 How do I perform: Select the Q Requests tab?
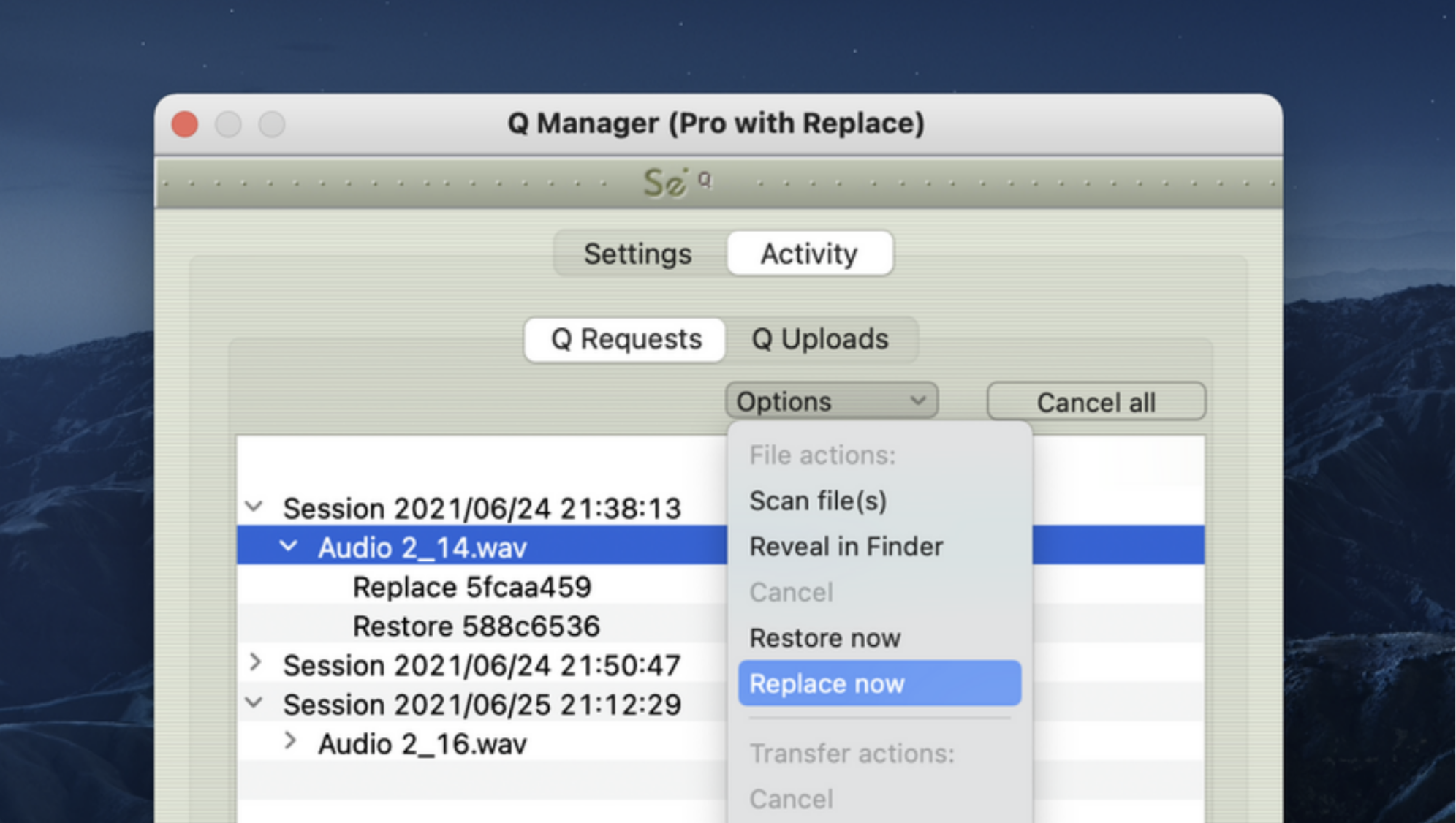click(626, 339)
